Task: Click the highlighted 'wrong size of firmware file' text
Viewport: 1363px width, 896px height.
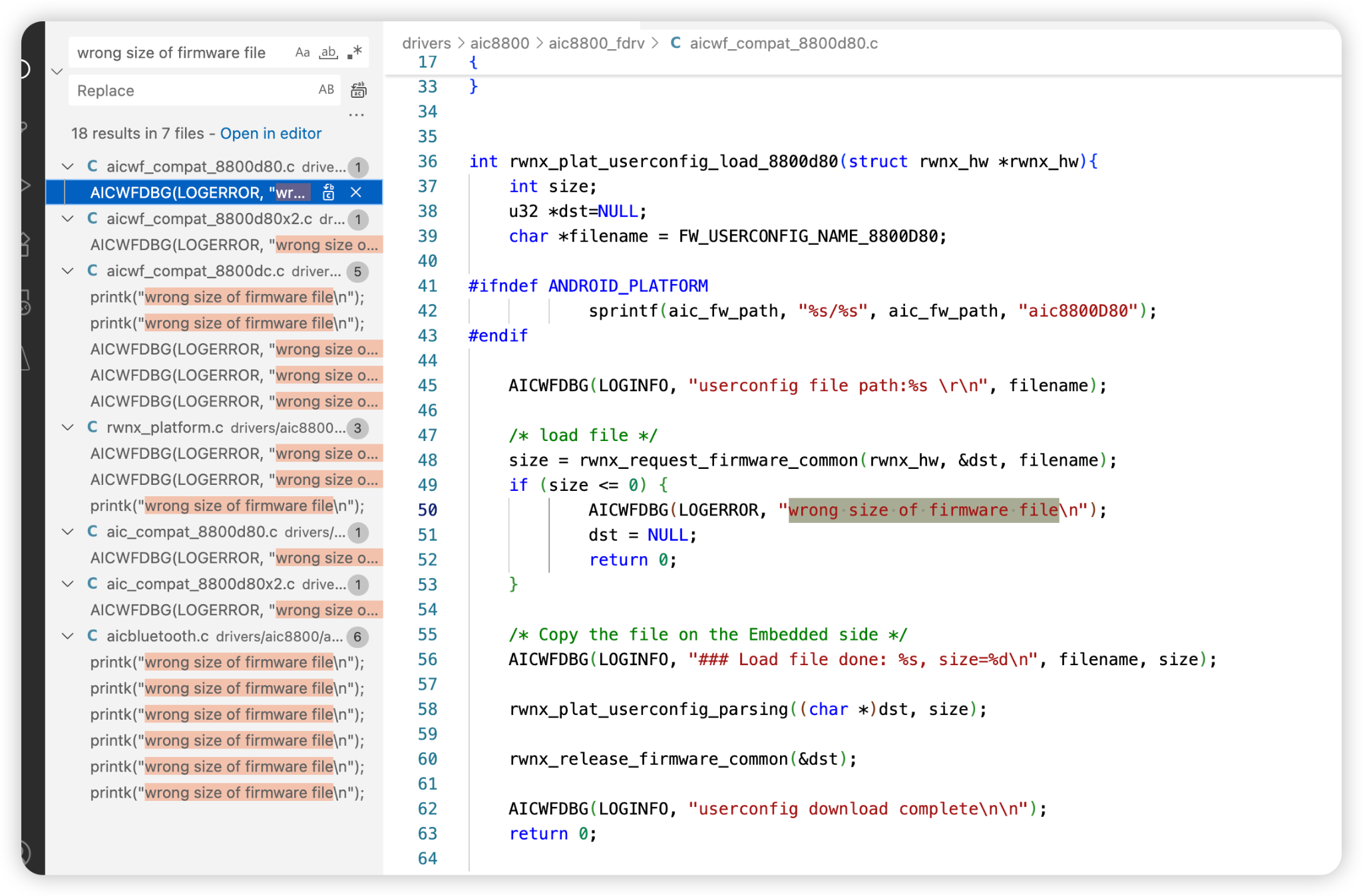Action: point(923,510)
